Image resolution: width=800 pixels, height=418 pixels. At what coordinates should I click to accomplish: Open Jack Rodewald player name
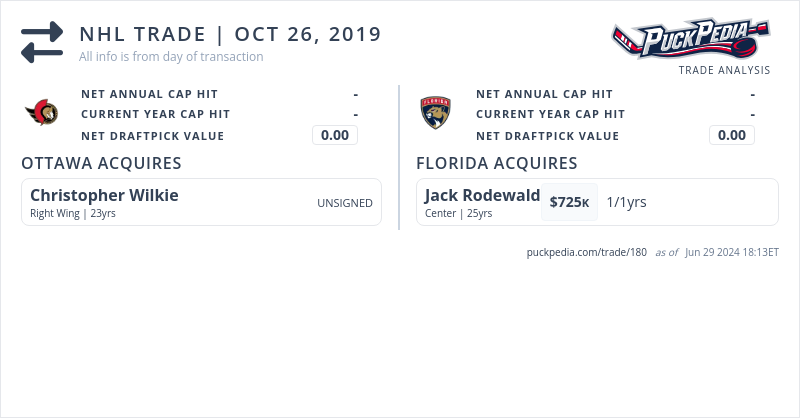point(482,195)
